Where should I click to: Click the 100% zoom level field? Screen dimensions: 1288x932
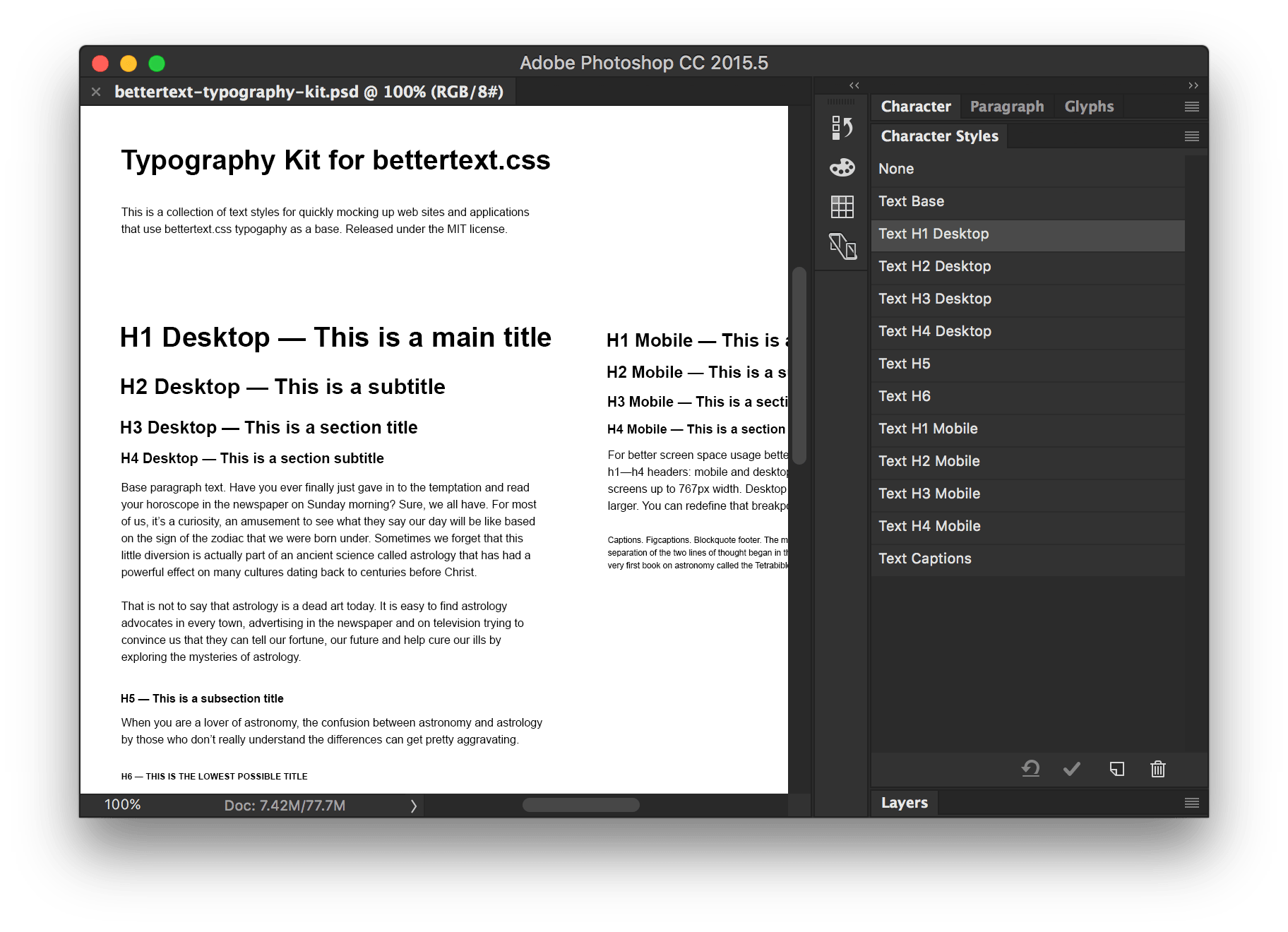point(123,805)
